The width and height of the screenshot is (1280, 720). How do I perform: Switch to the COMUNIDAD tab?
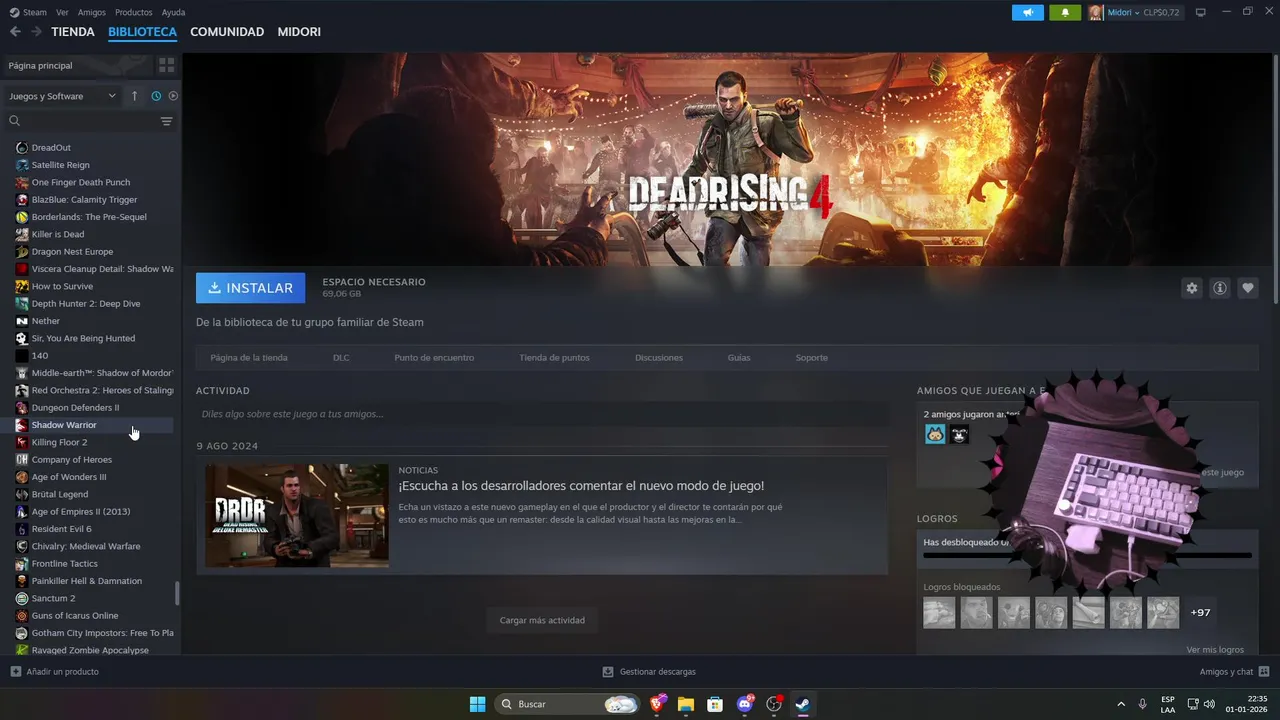tap(227, 32)
